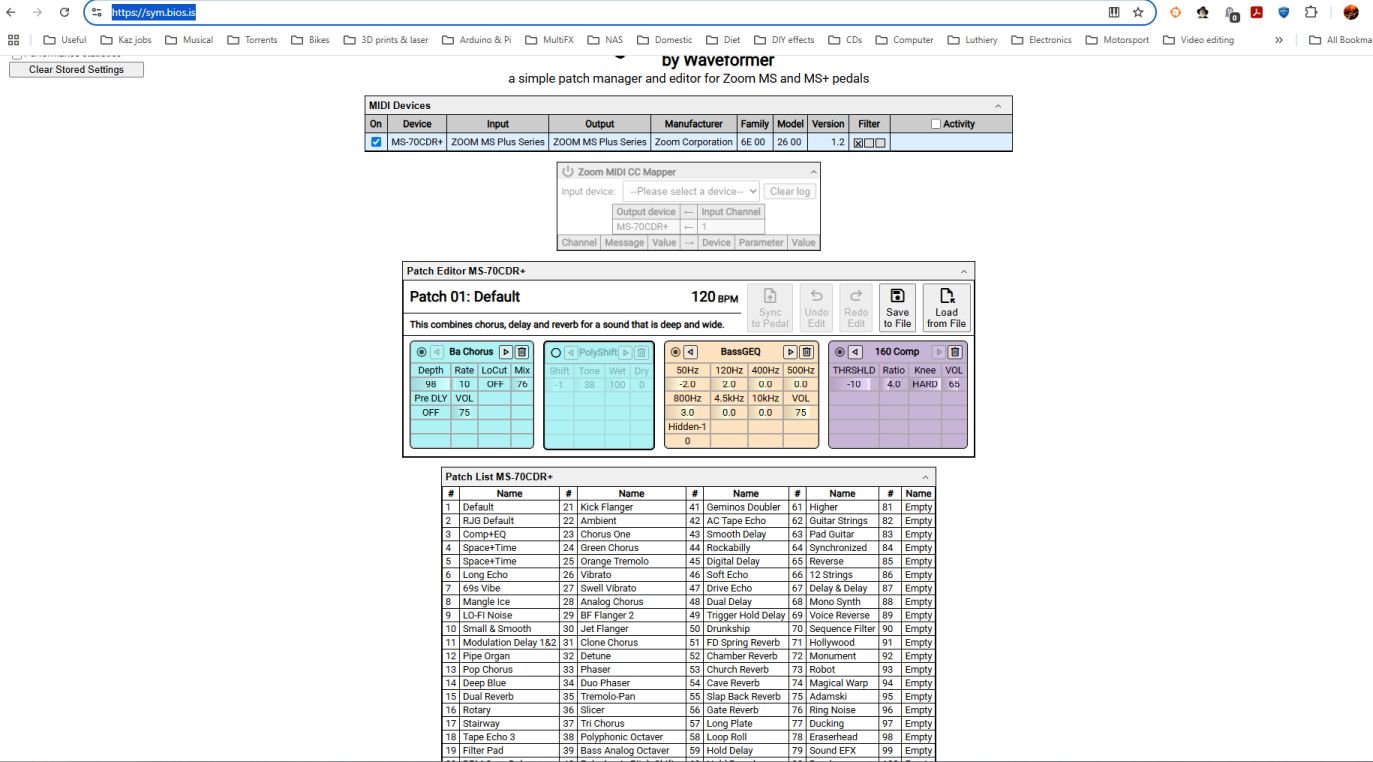Open the input device selection dropdown

(690, 191)
